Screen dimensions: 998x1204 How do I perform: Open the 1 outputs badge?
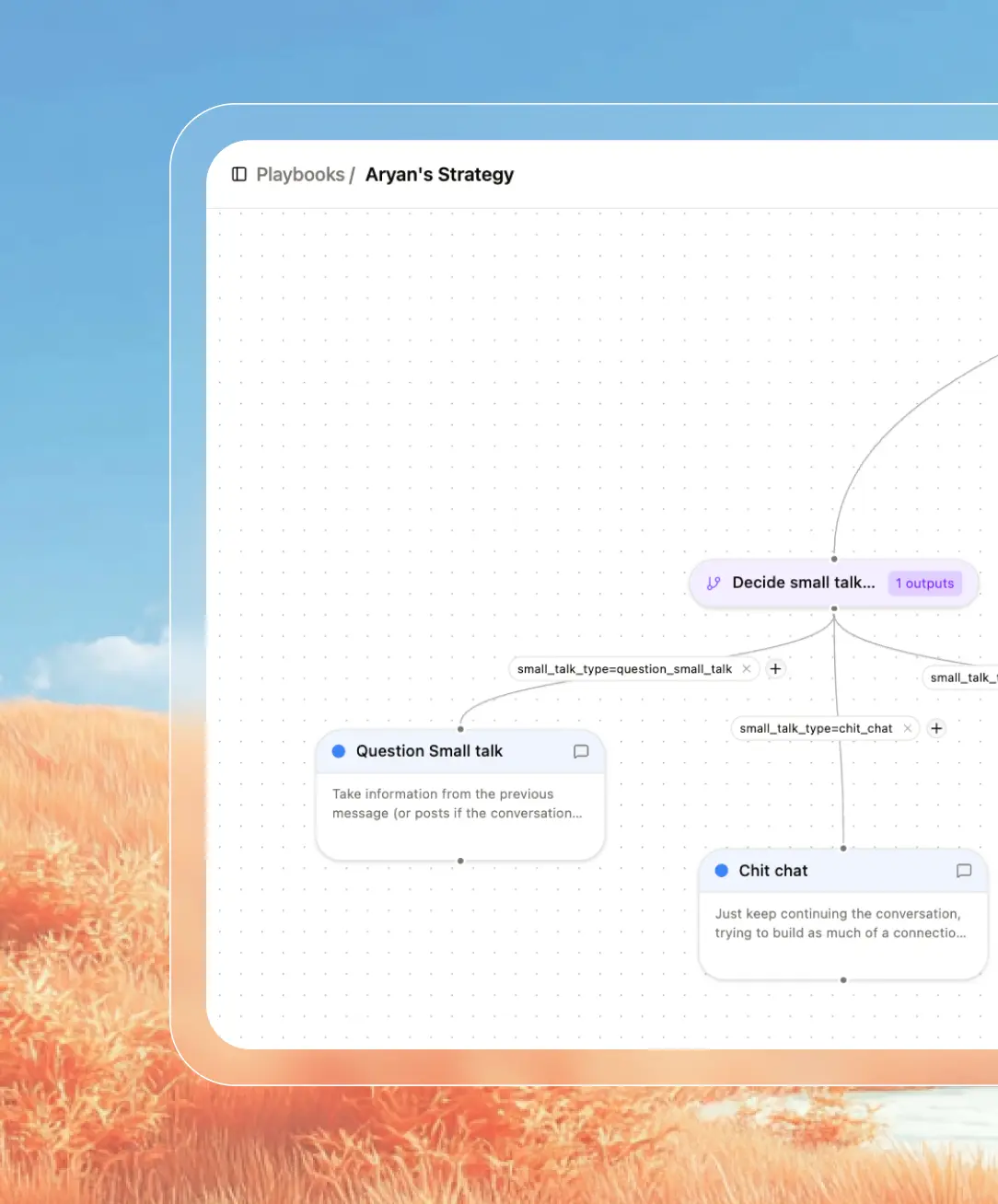924,583
